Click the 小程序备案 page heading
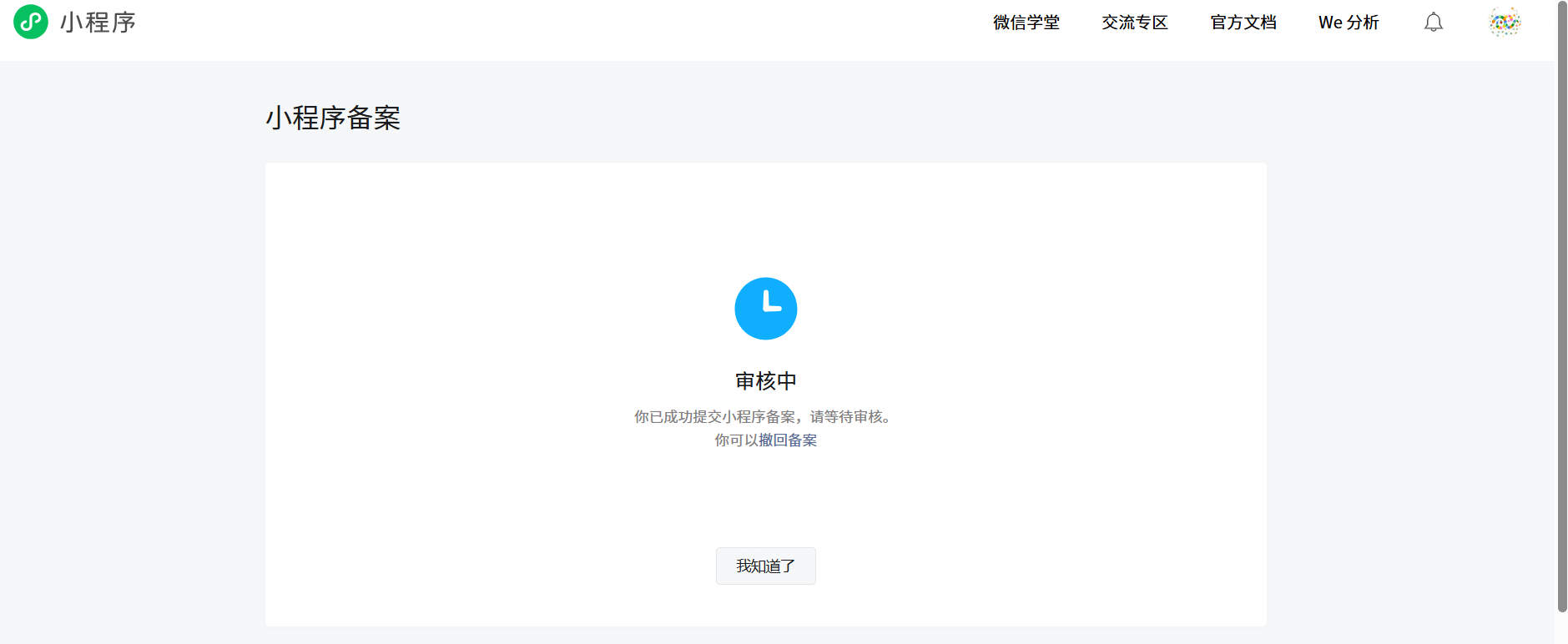Image resolution: width=1568 pixels, height=644 pixels. [x=333, y=118]
